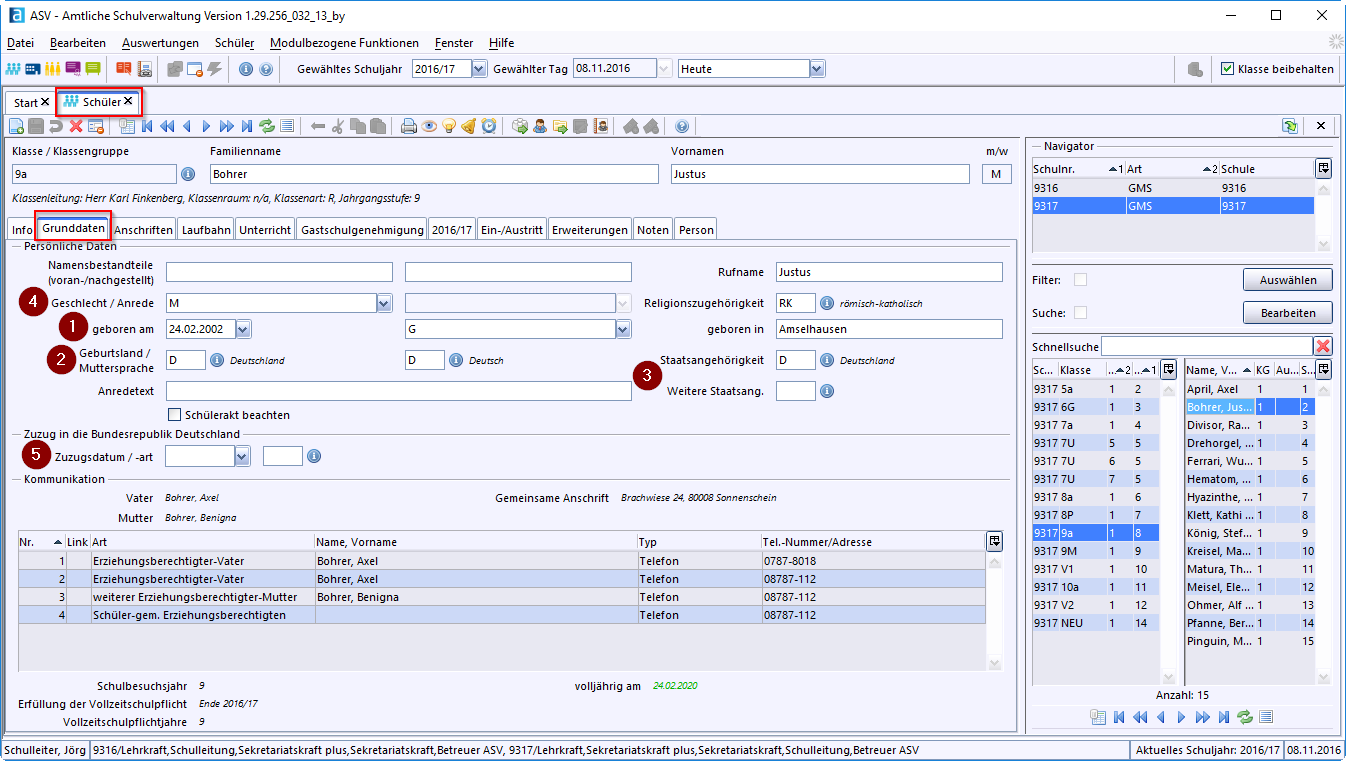1346x761 pixels.
Task: Select class row 9317 10a
Action: click(x=1095, y=587)
